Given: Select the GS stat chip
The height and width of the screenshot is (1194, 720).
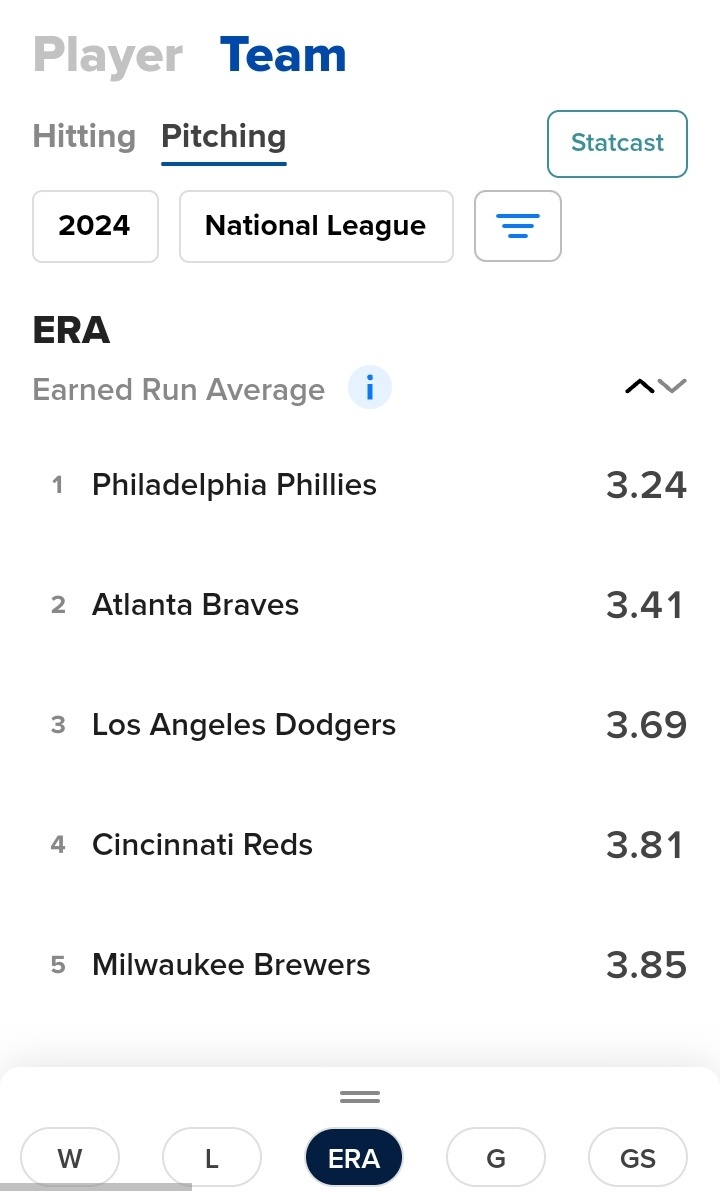Looking at the screenshot, I should coord(638,1158).
